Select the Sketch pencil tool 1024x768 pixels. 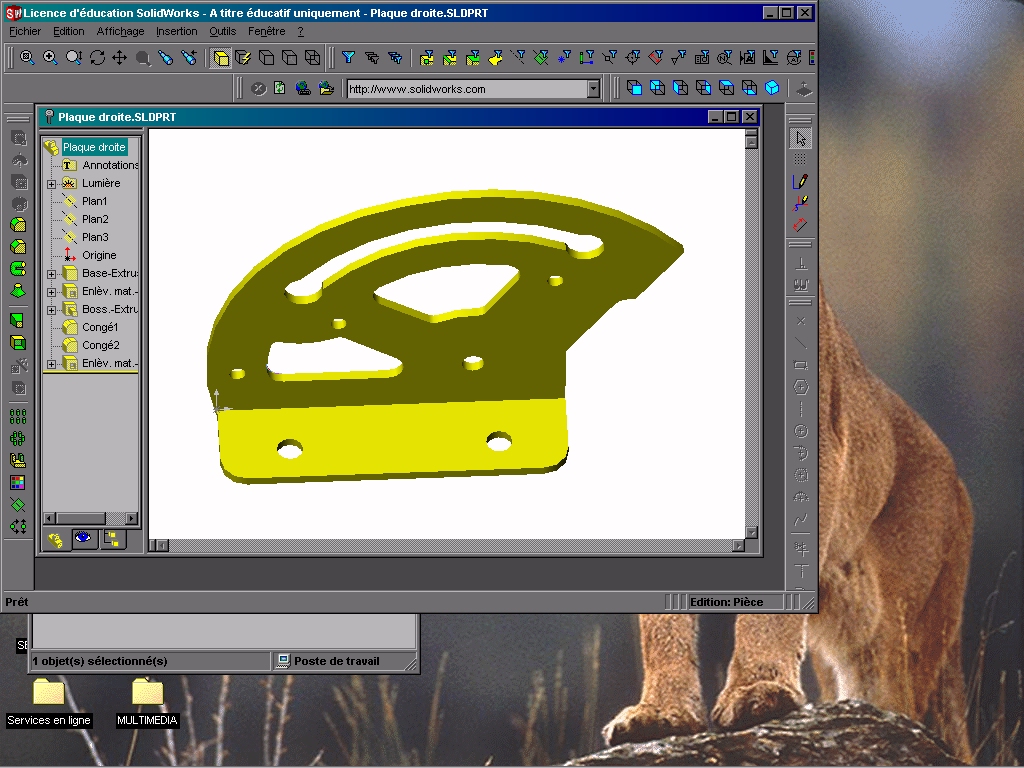point(800,181)
